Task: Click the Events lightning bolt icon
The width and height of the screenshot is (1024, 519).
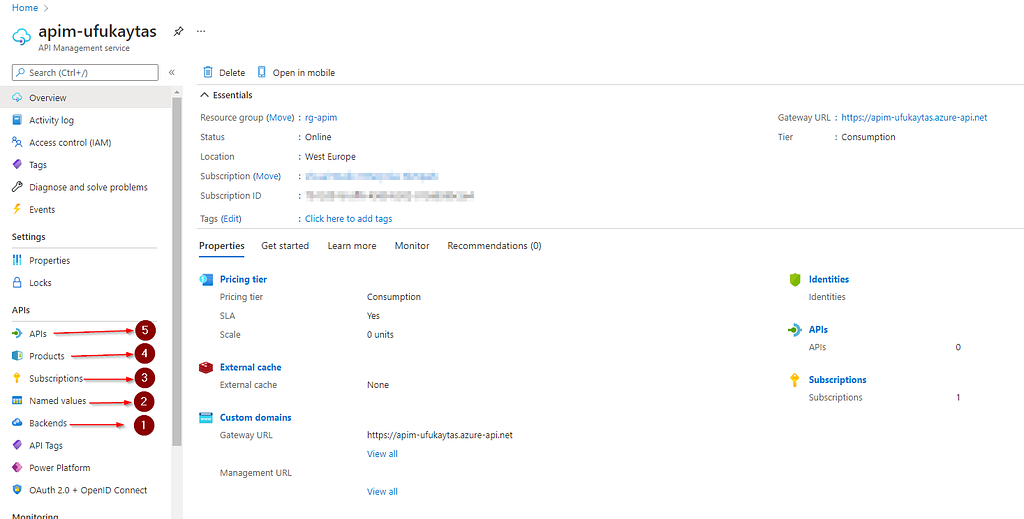Action: click(x=18, y=210)
